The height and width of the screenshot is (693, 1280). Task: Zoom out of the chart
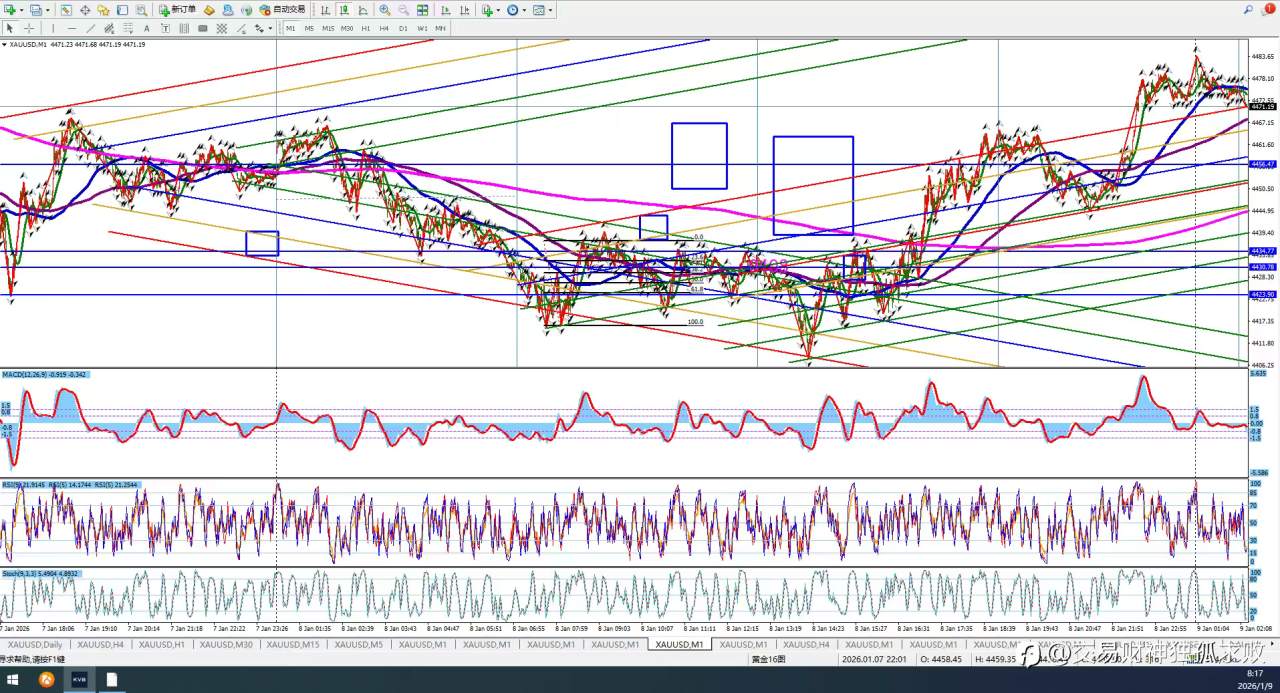tap(403, 10)
